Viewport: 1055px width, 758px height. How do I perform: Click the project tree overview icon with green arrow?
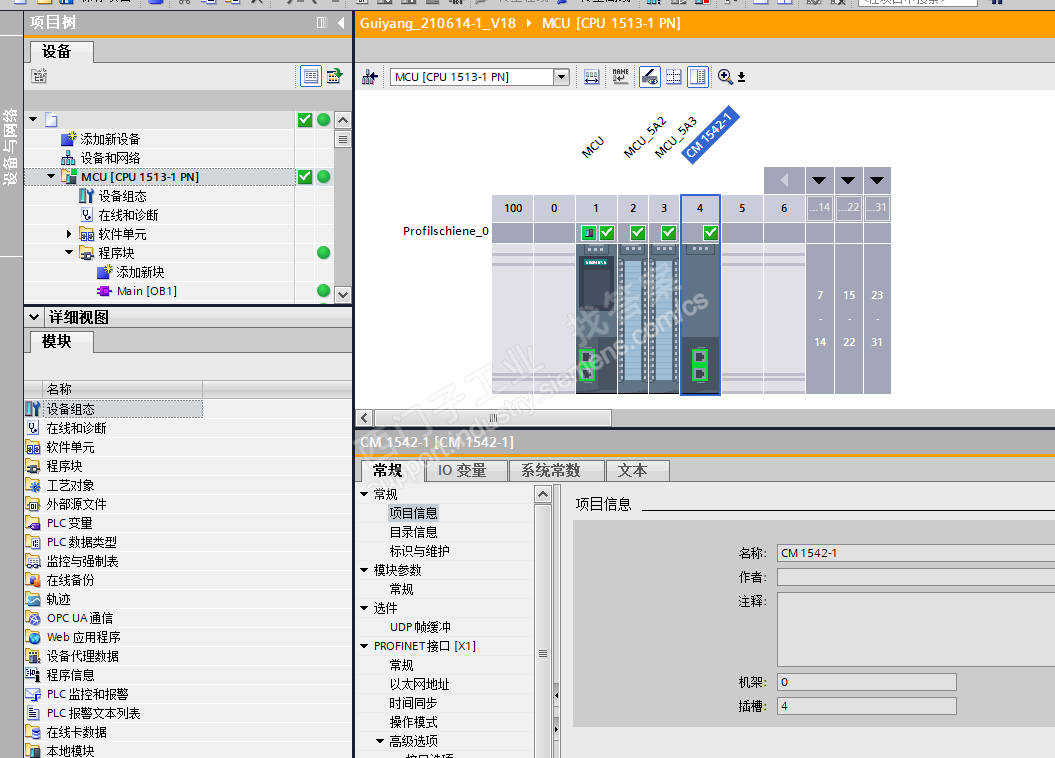point(334,77)
